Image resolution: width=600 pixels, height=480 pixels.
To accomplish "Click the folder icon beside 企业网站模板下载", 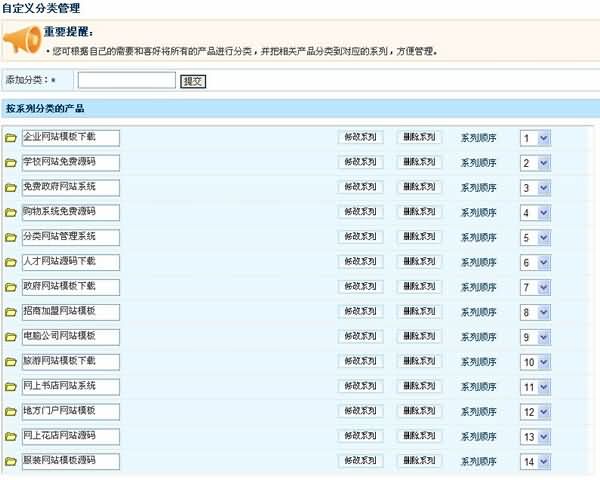I will (11, 138).
